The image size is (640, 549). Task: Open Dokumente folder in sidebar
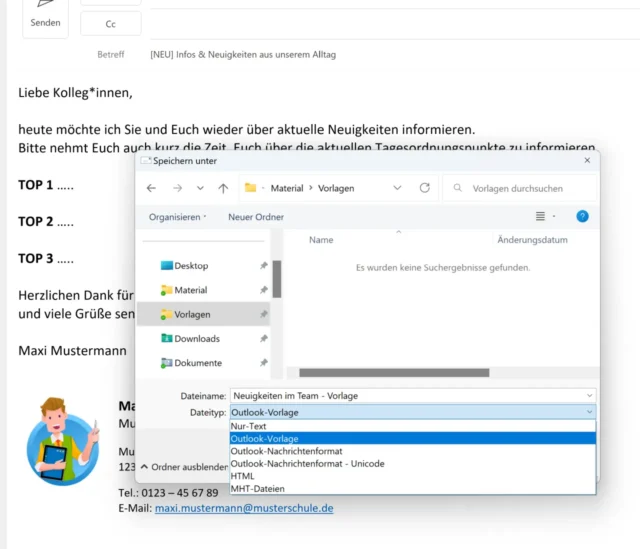coord(197,363)
